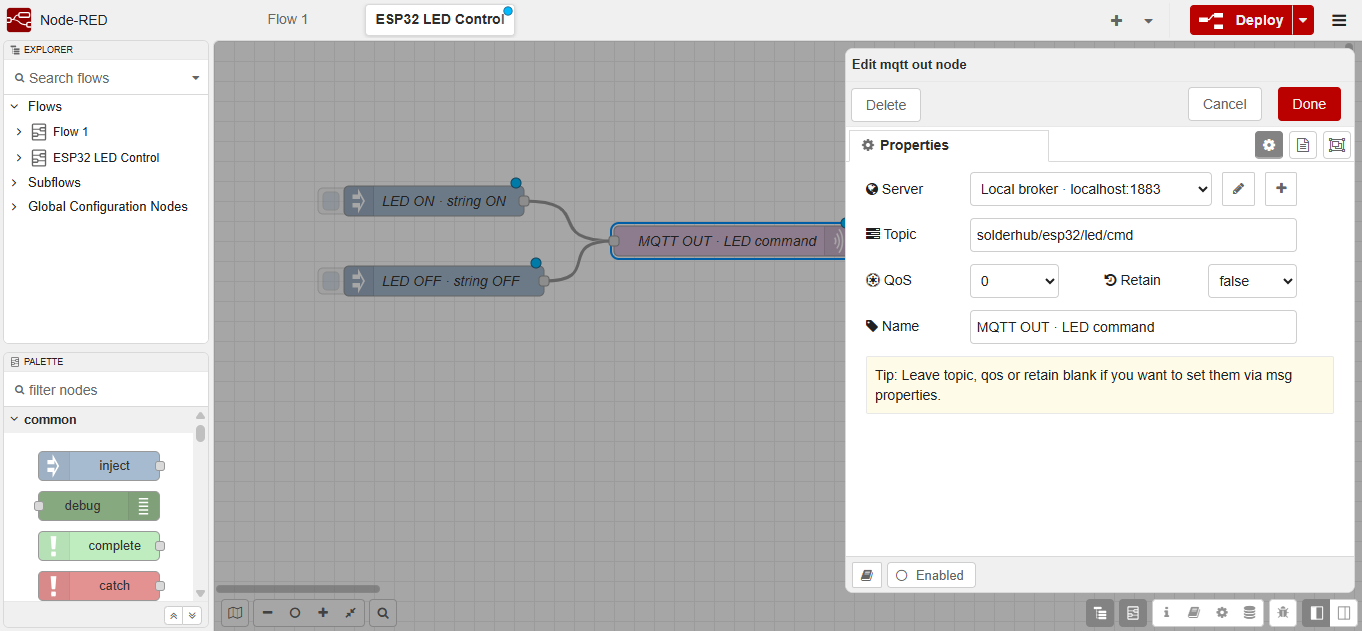Open the hamburger main menu

pos(1339,20)
